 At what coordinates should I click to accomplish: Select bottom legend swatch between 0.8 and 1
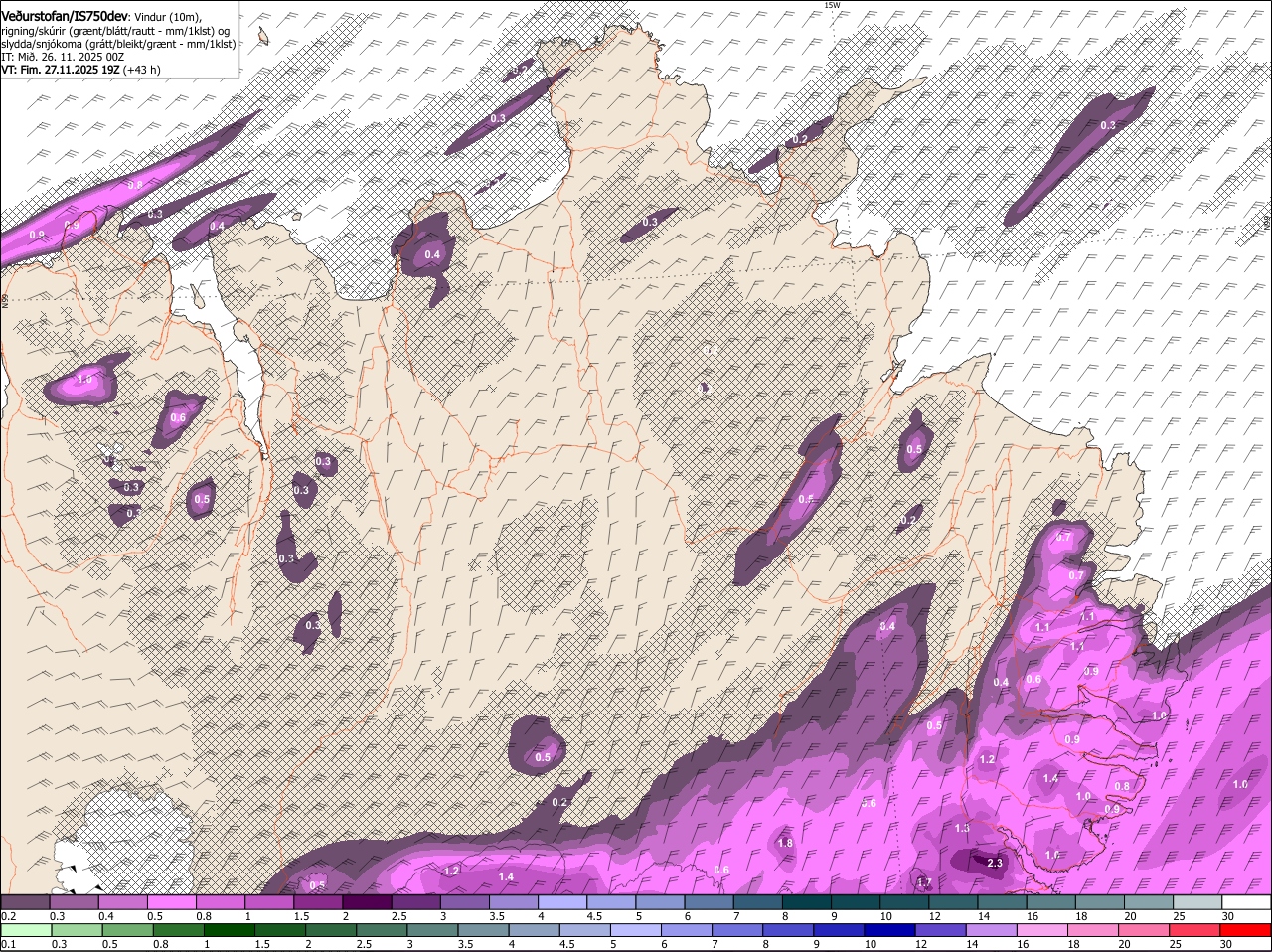click(x=179, y=930)
